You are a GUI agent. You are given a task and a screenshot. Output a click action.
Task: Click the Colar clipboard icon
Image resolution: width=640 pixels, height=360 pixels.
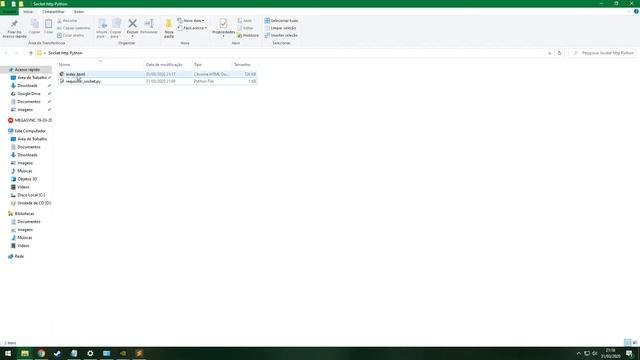click(49, 27)
